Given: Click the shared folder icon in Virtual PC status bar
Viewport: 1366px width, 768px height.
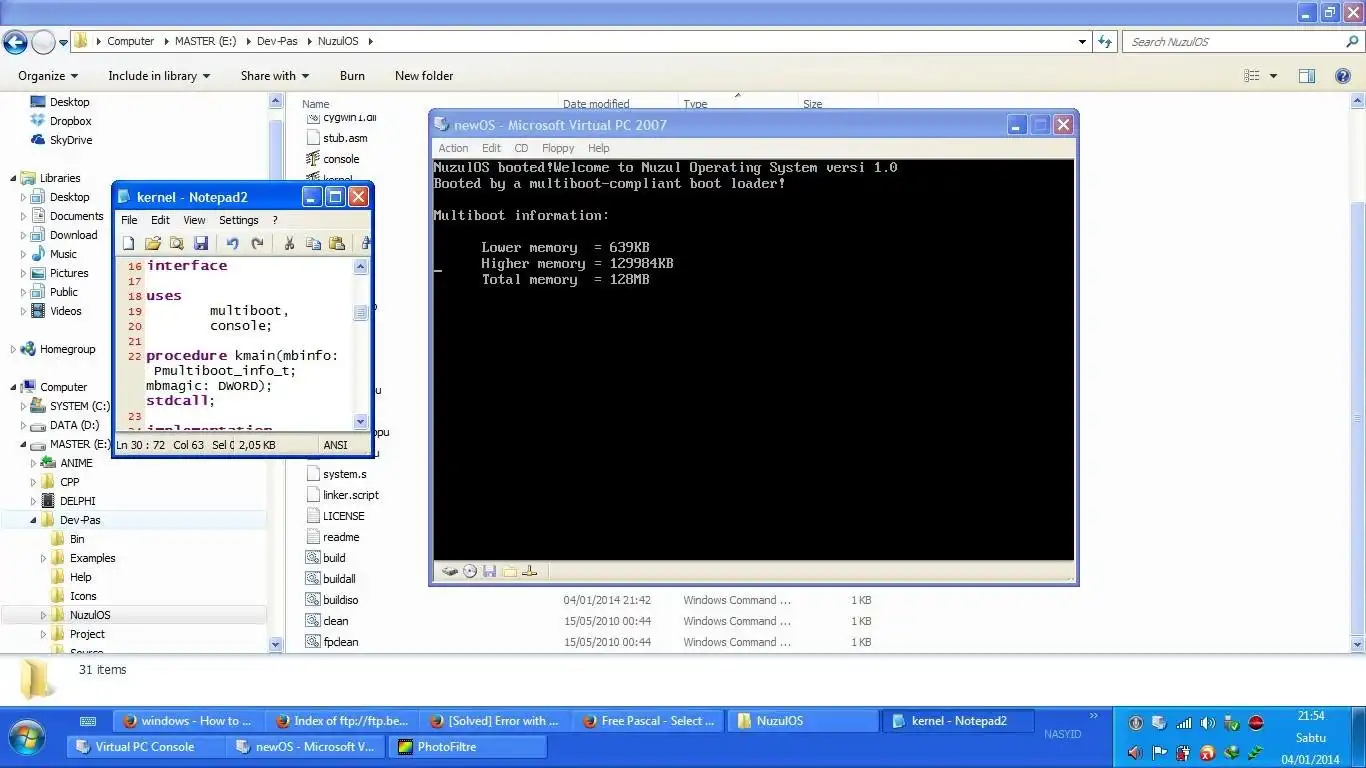Looking at the screenshot, I should click(x=510, y=571).
